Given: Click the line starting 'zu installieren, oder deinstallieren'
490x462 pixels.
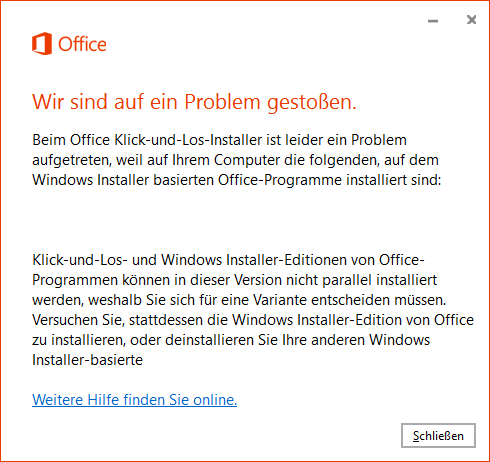Looking at the screenshot, I should [x=231, y=340].
